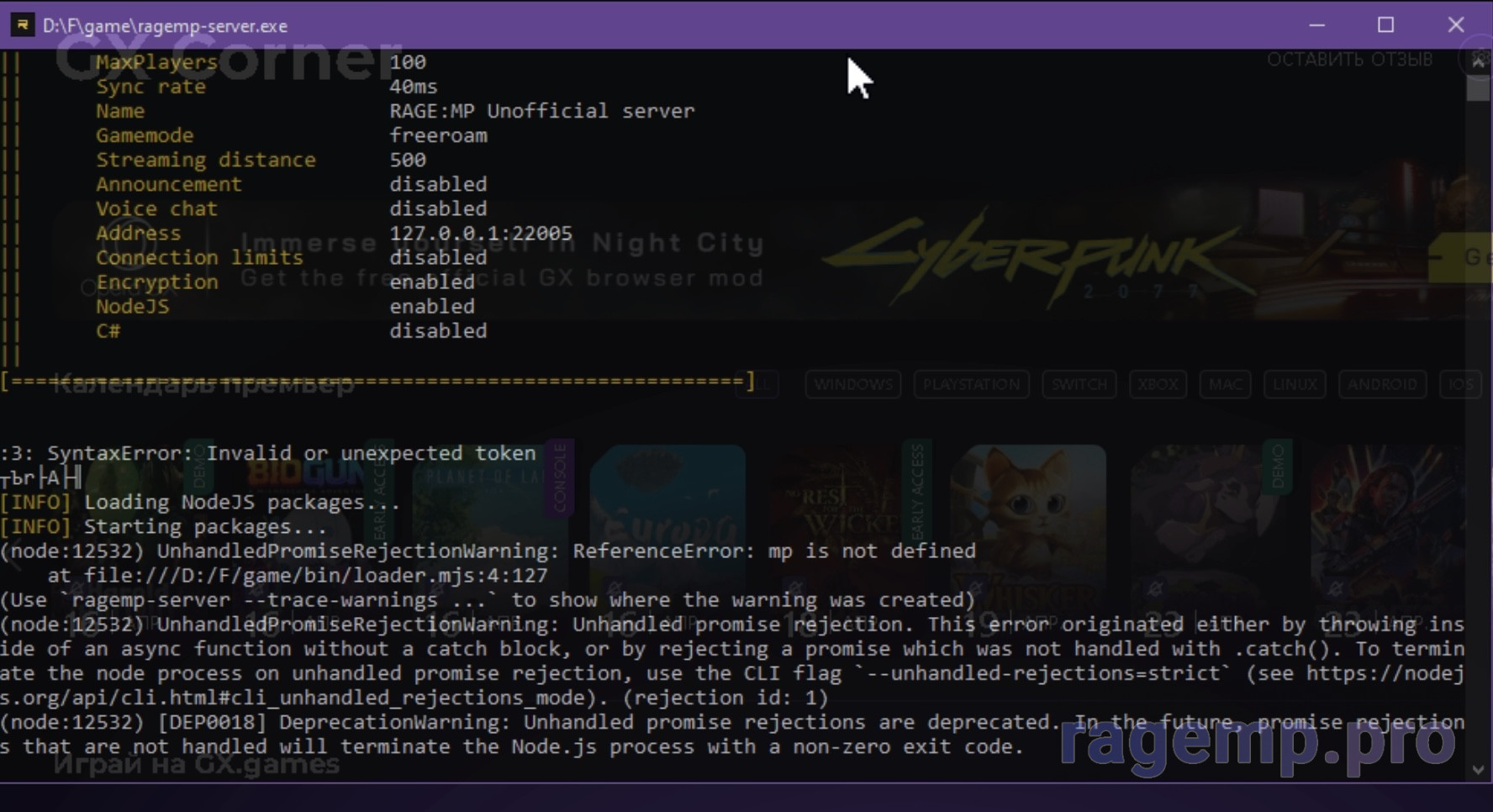Image resolution: width=1493 pixels, height=812 pixels.
Task: Select WINDOWS platform filter in GX Corner
Action: (853, 384)
